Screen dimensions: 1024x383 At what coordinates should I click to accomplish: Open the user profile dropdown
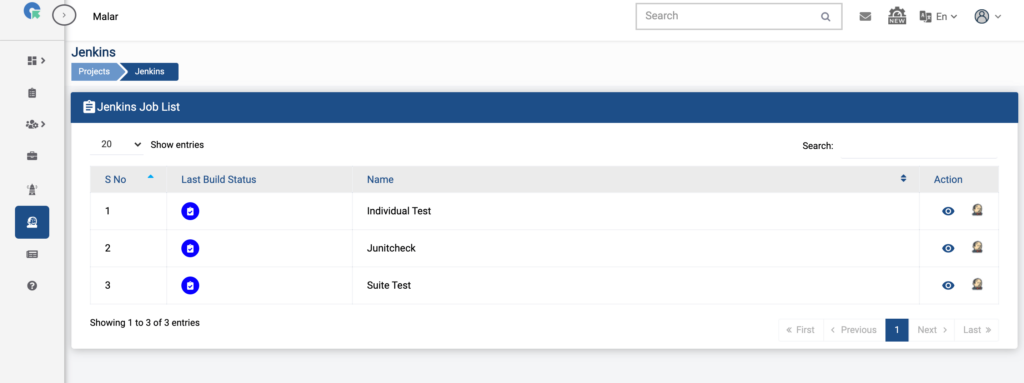(987, 17)
